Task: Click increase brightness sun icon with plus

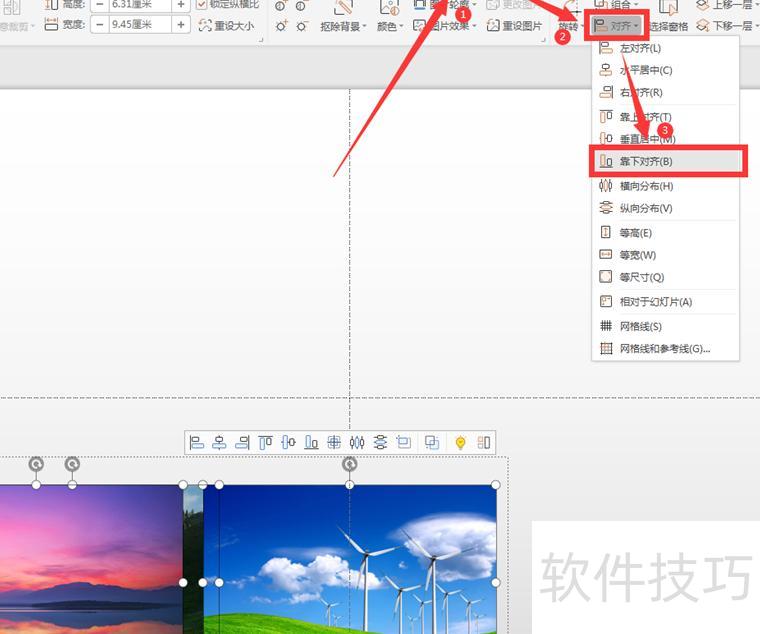Action: pos(281,26)
